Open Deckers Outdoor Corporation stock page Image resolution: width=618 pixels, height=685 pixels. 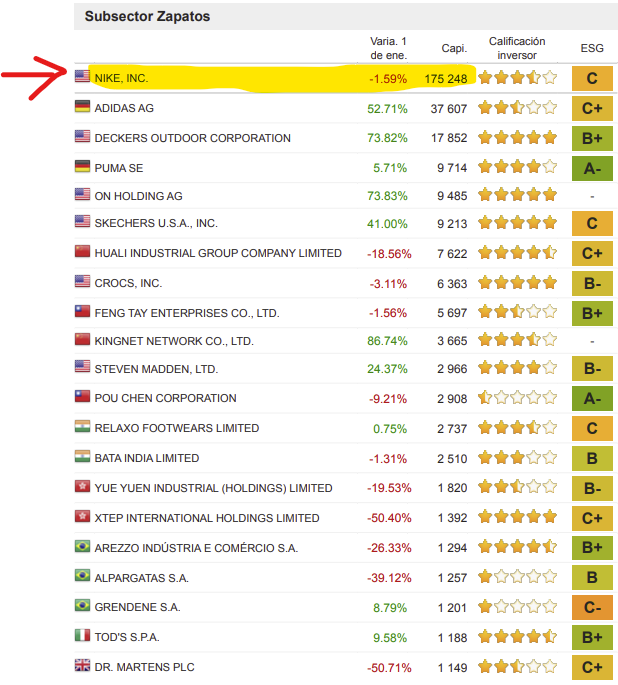[x=192, y=138]
